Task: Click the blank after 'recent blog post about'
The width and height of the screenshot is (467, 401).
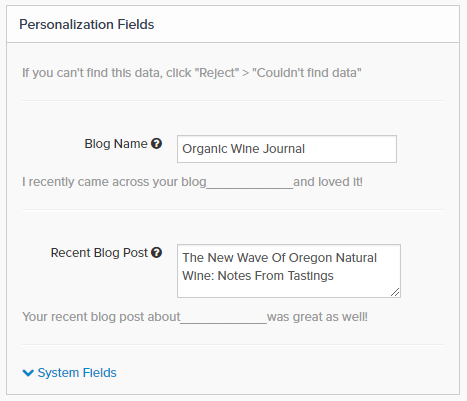Action: coord(223,318)
